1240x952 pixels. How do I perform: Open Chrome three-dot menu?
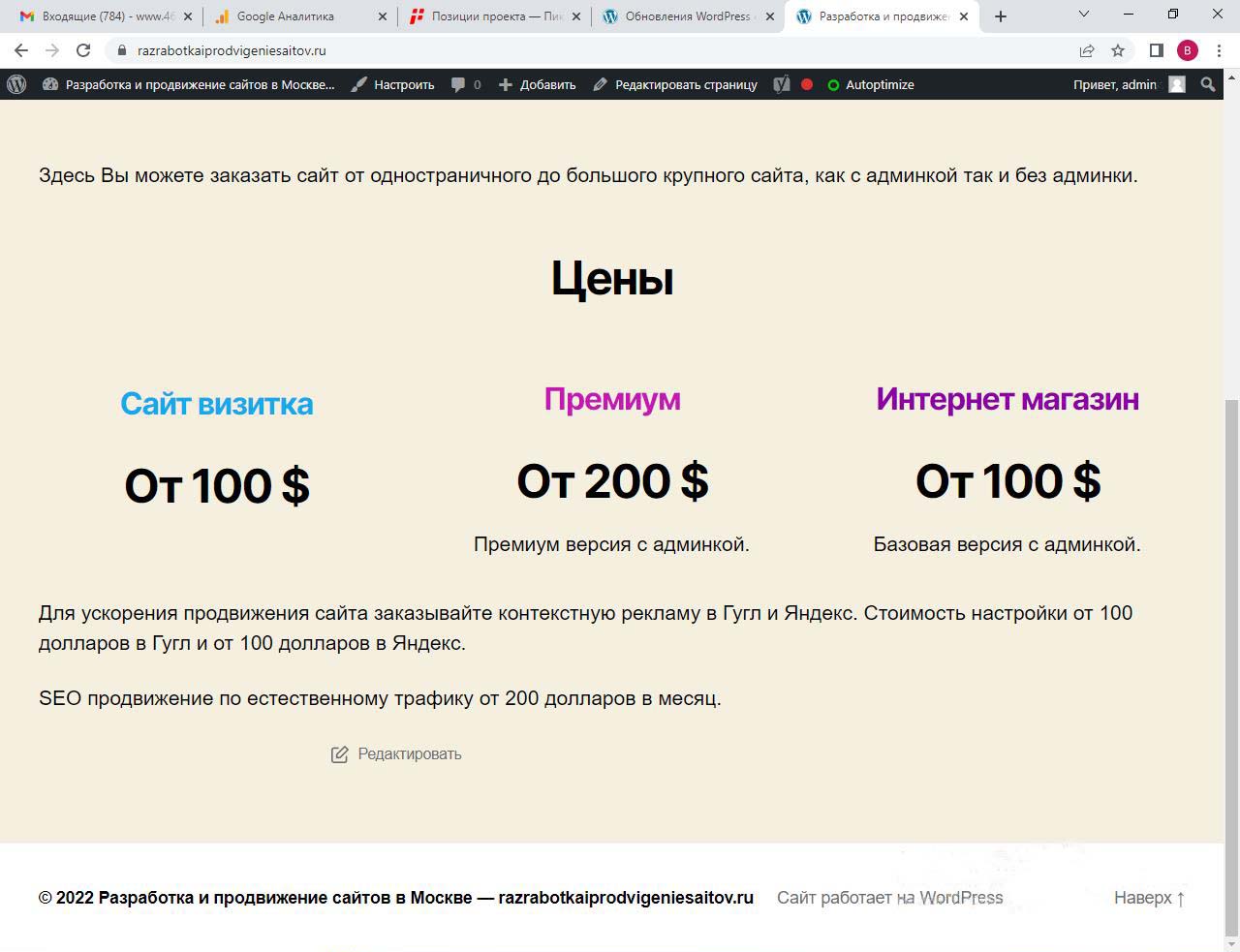pyautogui.click(x=1219, y=50)
